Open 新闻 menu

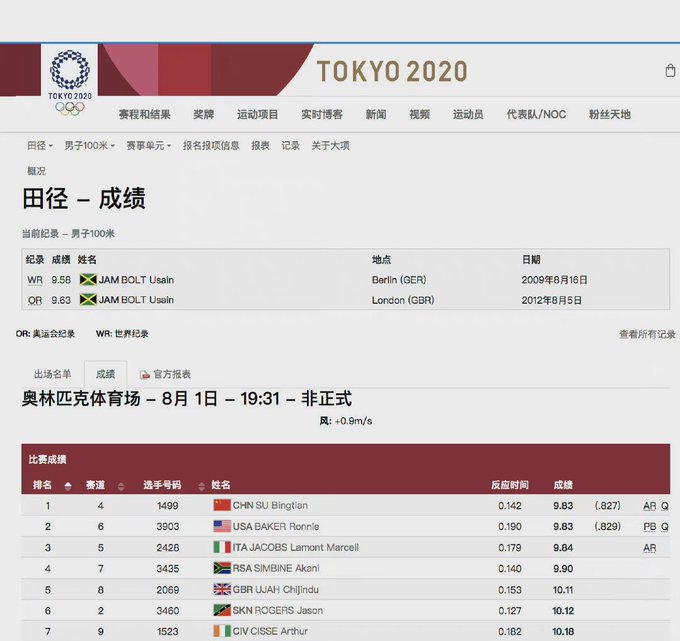(x=376, y=114)
